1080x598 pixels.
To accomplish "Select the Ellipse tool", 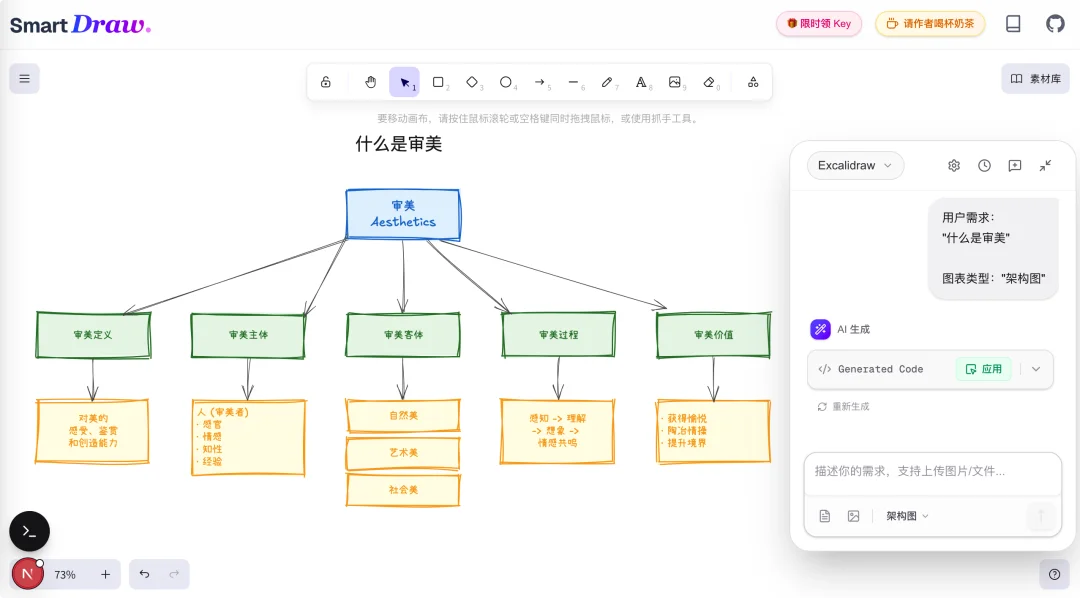I will click(506, 82).
